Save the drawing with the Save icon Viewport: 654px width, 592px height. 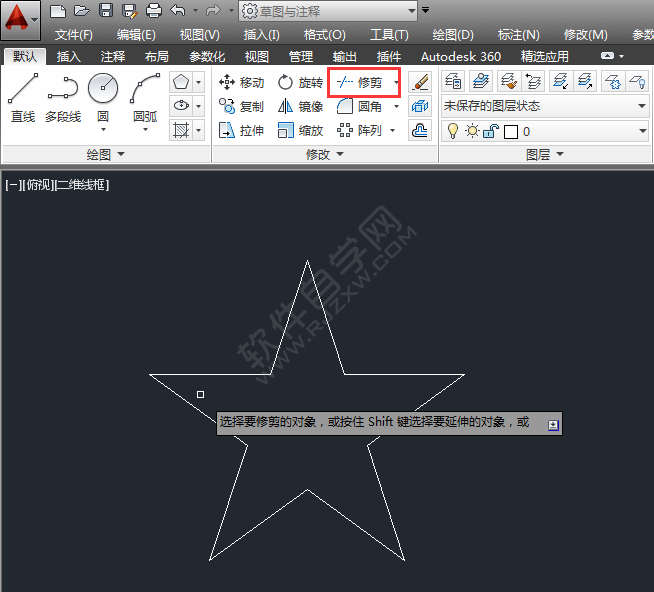click(x=106, y=10)
